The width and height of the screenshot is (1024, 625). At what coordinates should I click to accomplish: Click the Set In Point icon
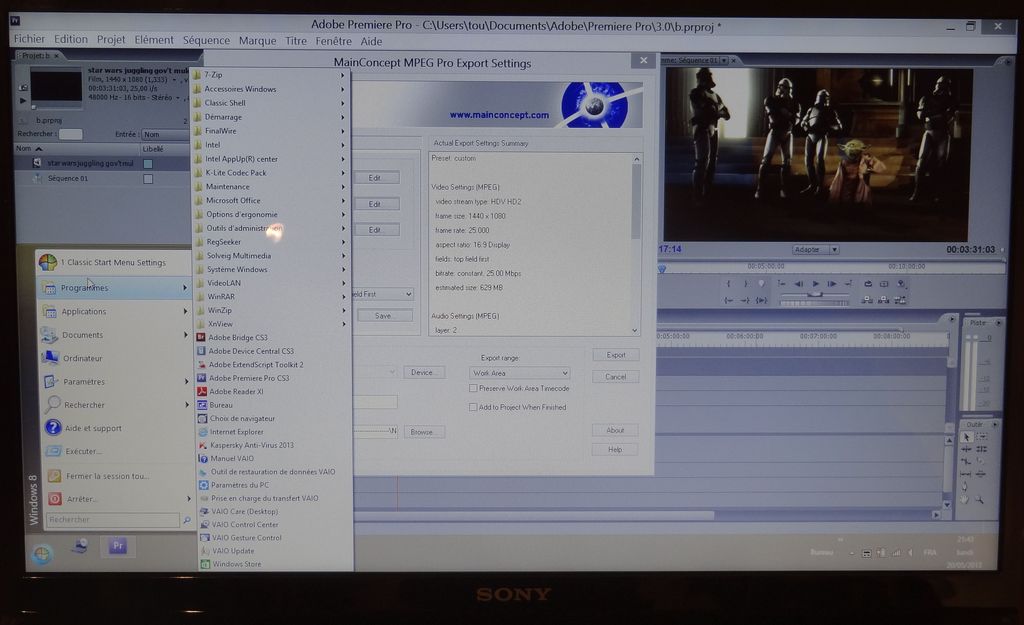pyautogui.click(x=728, y=283)
